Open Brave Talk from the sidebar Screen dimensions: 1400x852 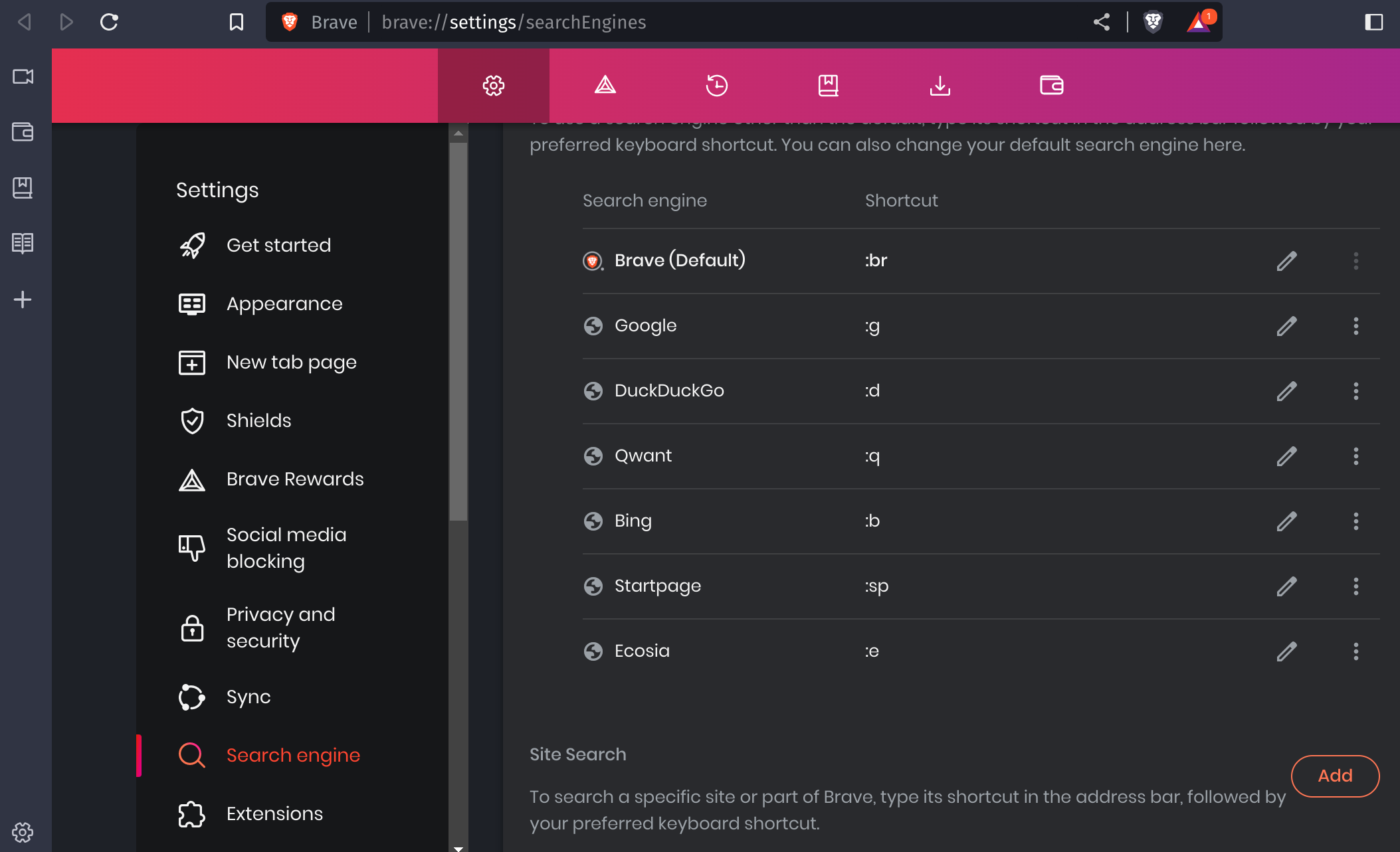(23, 76)
